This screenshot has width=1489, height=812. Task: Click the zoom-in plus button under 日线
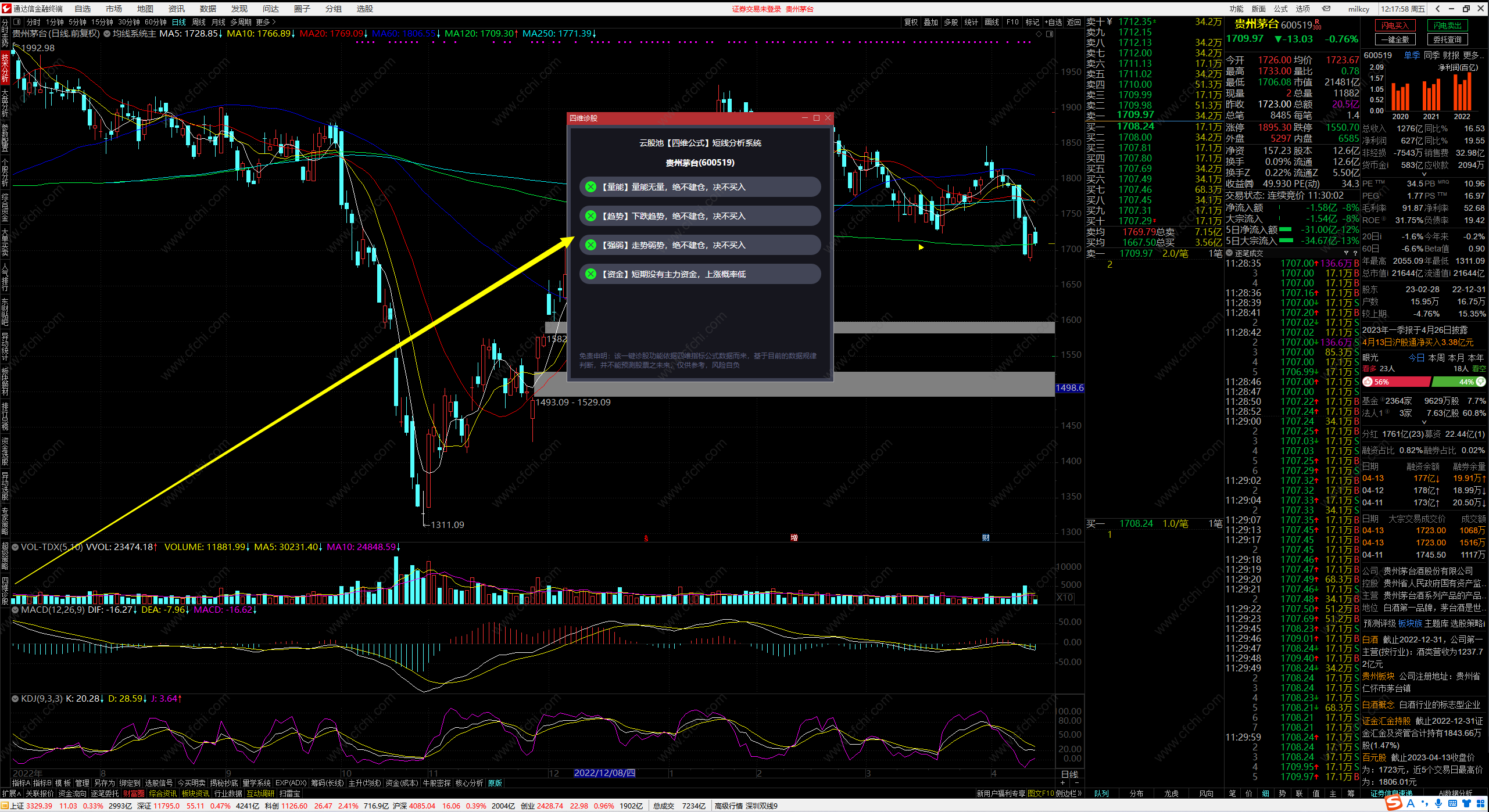coord(1063,783)
